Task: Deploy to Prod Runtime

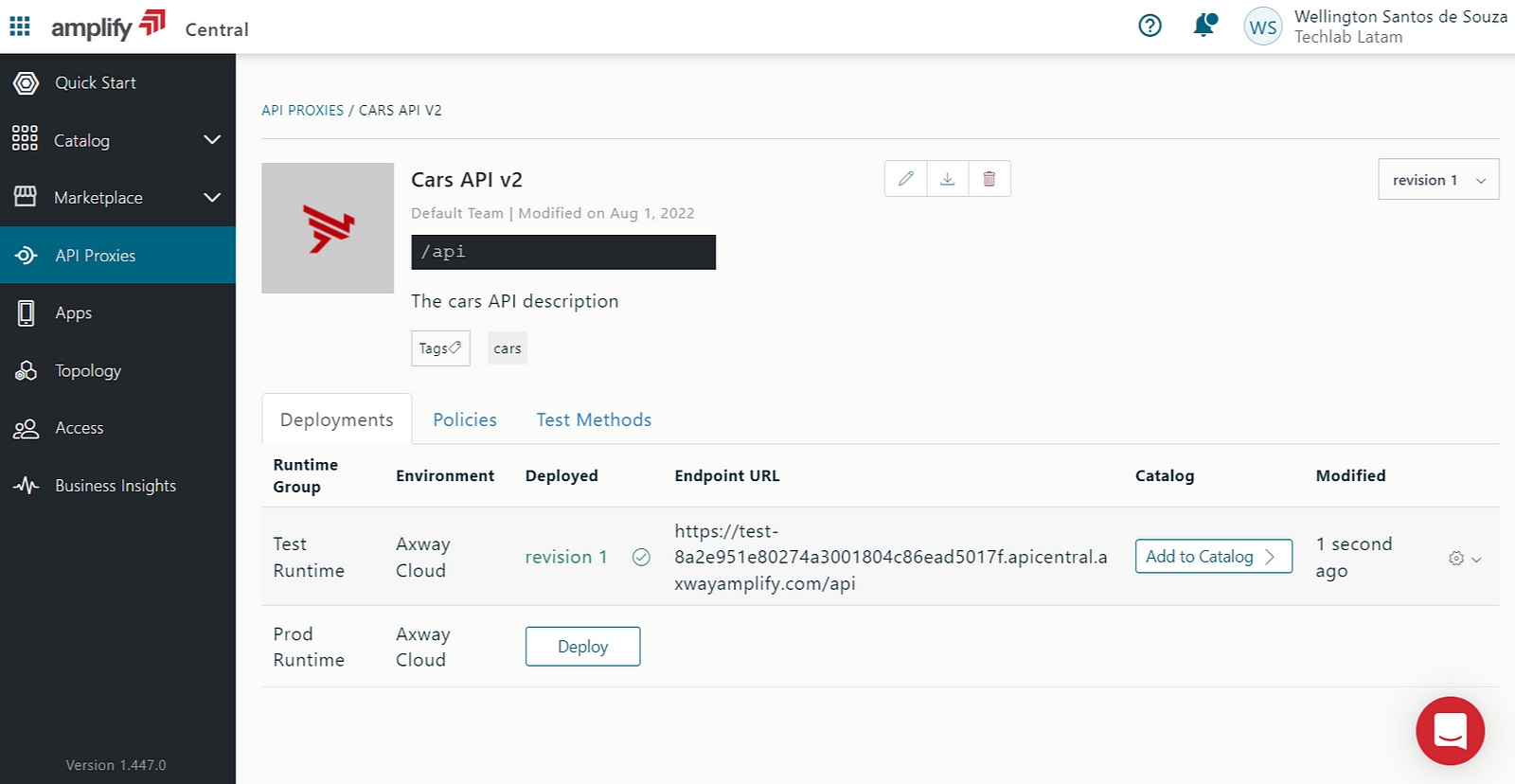Action: (x=582, y=647)
